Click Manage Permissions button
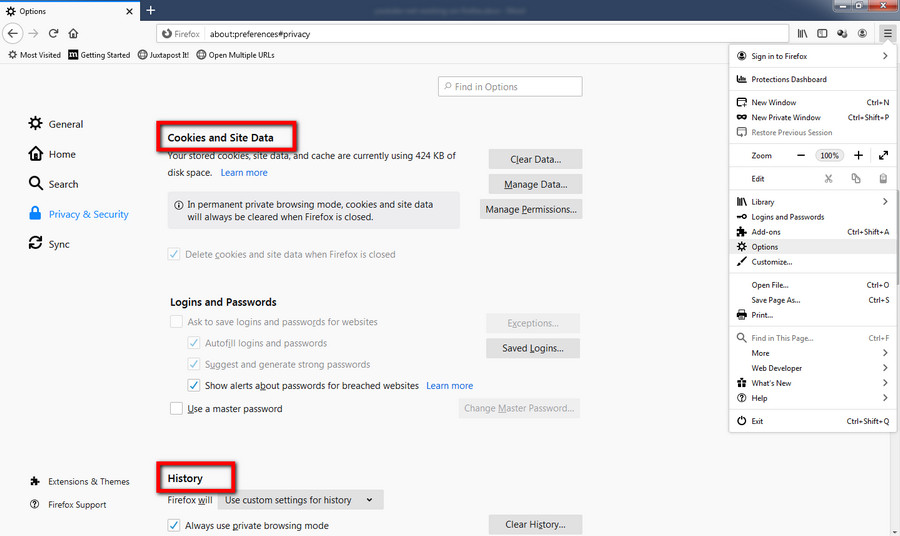 click(531, 209)
